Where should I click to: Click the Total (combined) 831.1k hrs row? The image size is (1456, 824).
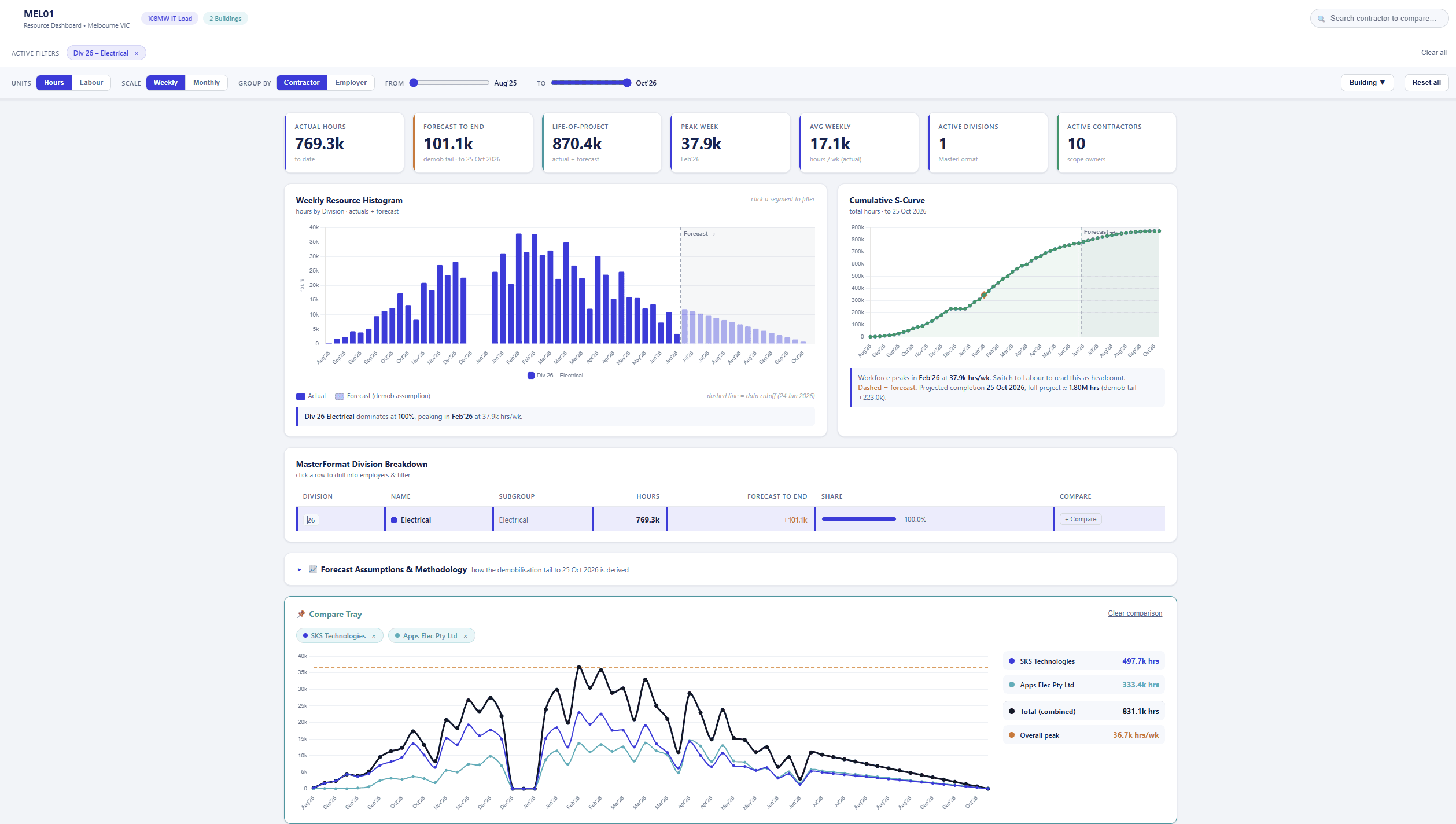click(1083, 711)
